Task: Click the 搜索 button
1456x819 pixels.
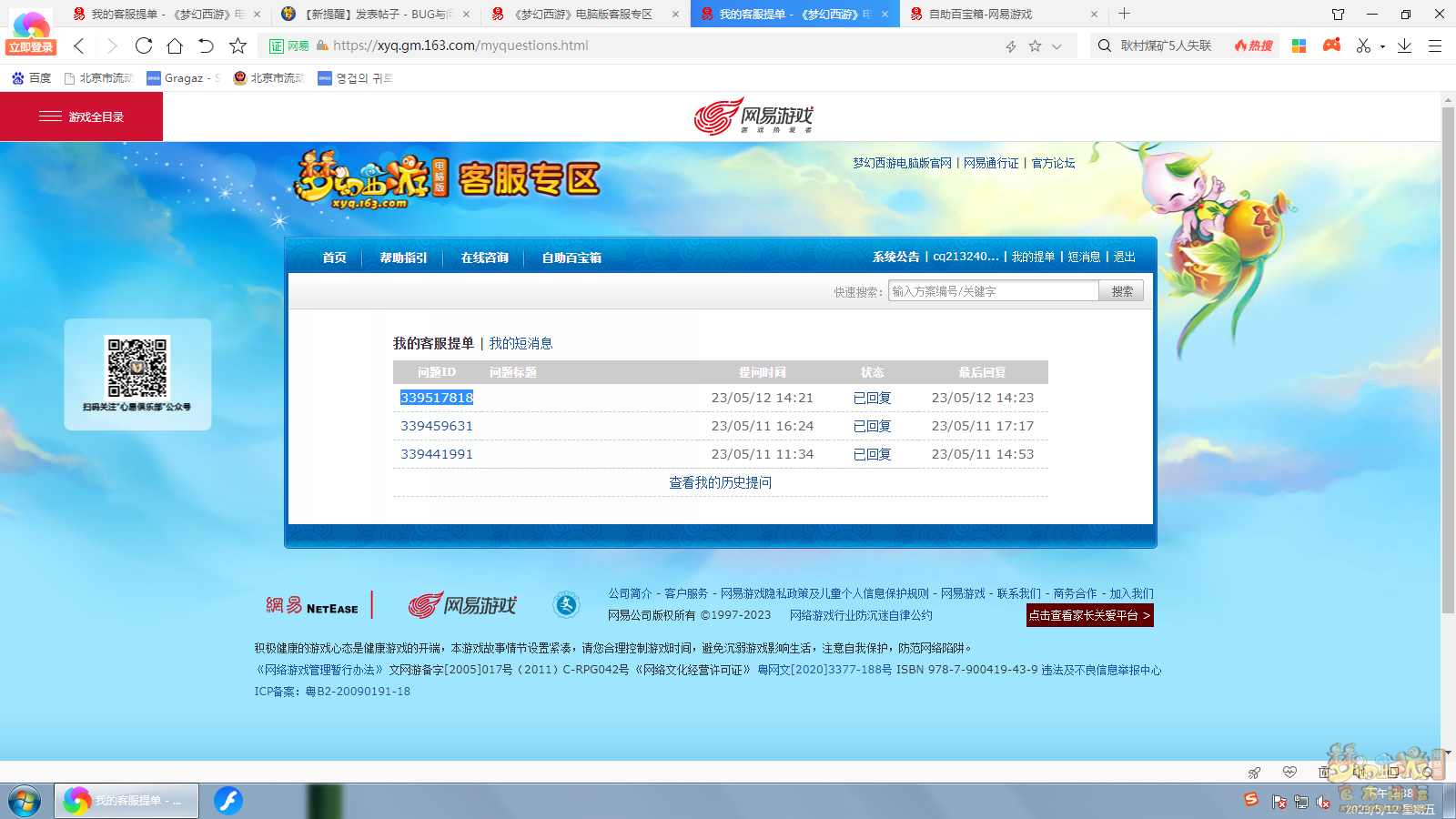Action: click(x=1121, y=291)
